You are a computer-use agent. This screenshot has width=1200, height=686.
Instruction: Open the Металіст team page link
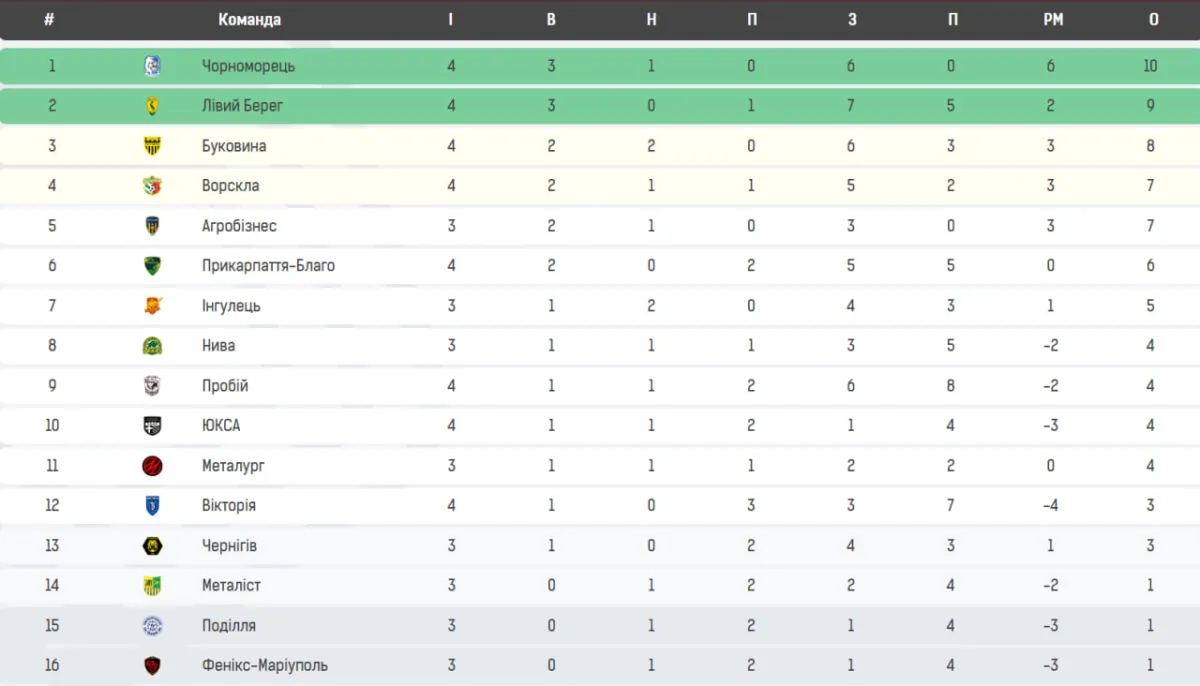[x=231, y=586]
